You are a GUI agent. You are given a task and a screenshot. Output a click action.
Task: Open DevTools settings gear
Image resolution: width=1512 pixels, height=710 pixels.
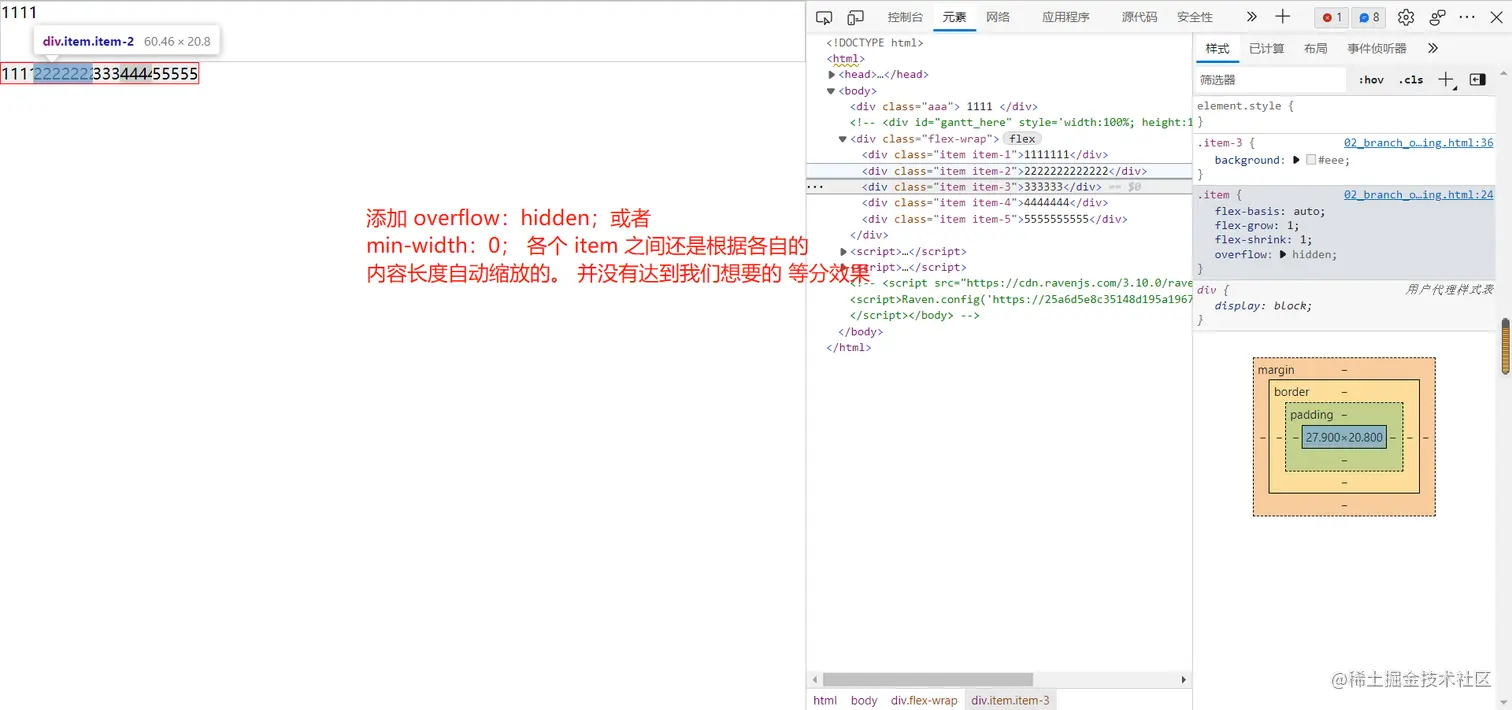(x=1405, y=17)
